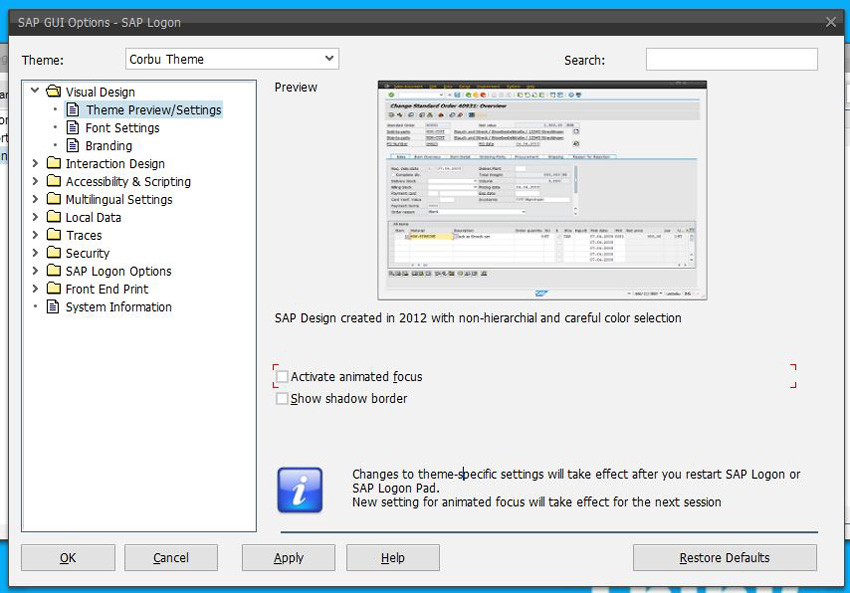The height and width of the screenshot is (593, 850).
Task: Select the Traces label in tree
Action: 84,235
